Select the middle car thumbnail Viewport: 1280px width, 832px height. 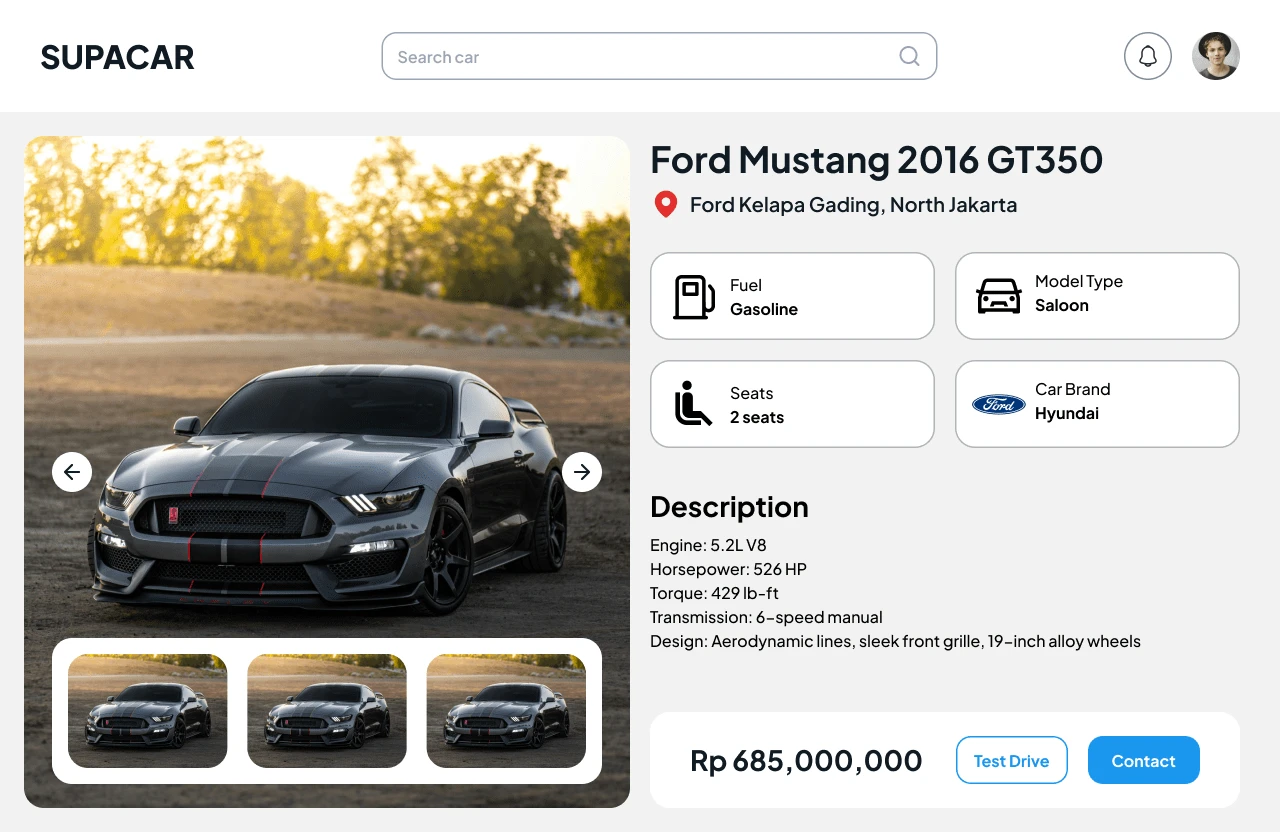(327, 711)
